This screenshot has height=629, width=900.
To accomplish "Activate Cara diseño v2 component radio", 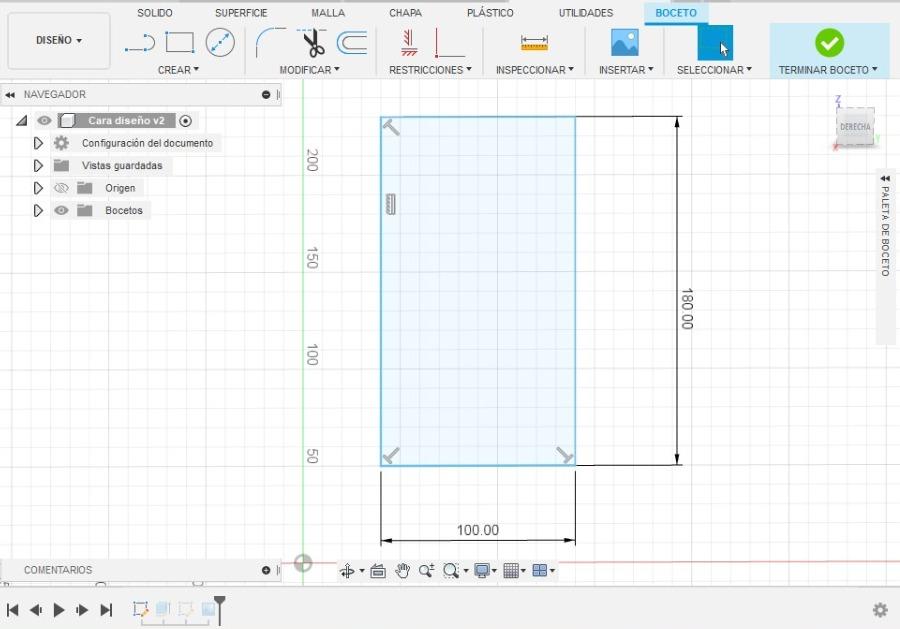I will [x=185, y=121].
